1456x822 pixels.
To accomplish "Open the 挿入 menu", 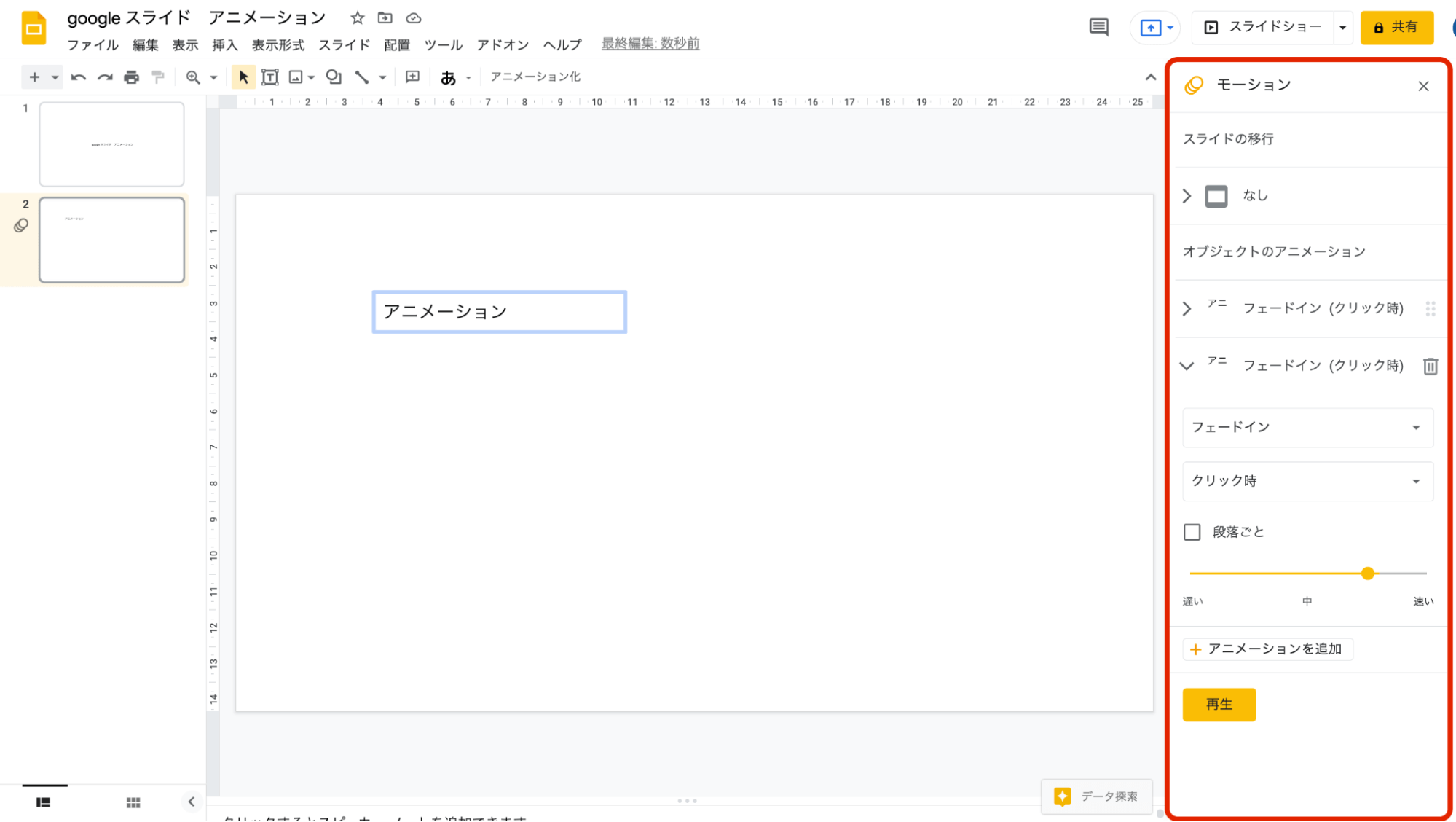I will coord(225,44).
